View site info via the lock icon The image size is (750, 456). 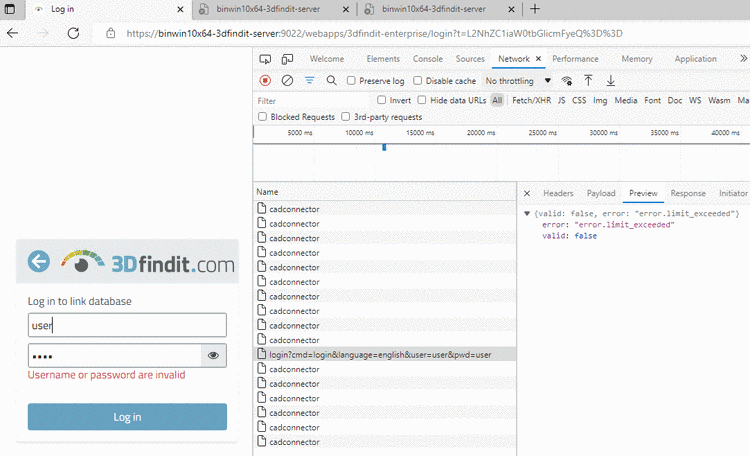tap(110, 33)
